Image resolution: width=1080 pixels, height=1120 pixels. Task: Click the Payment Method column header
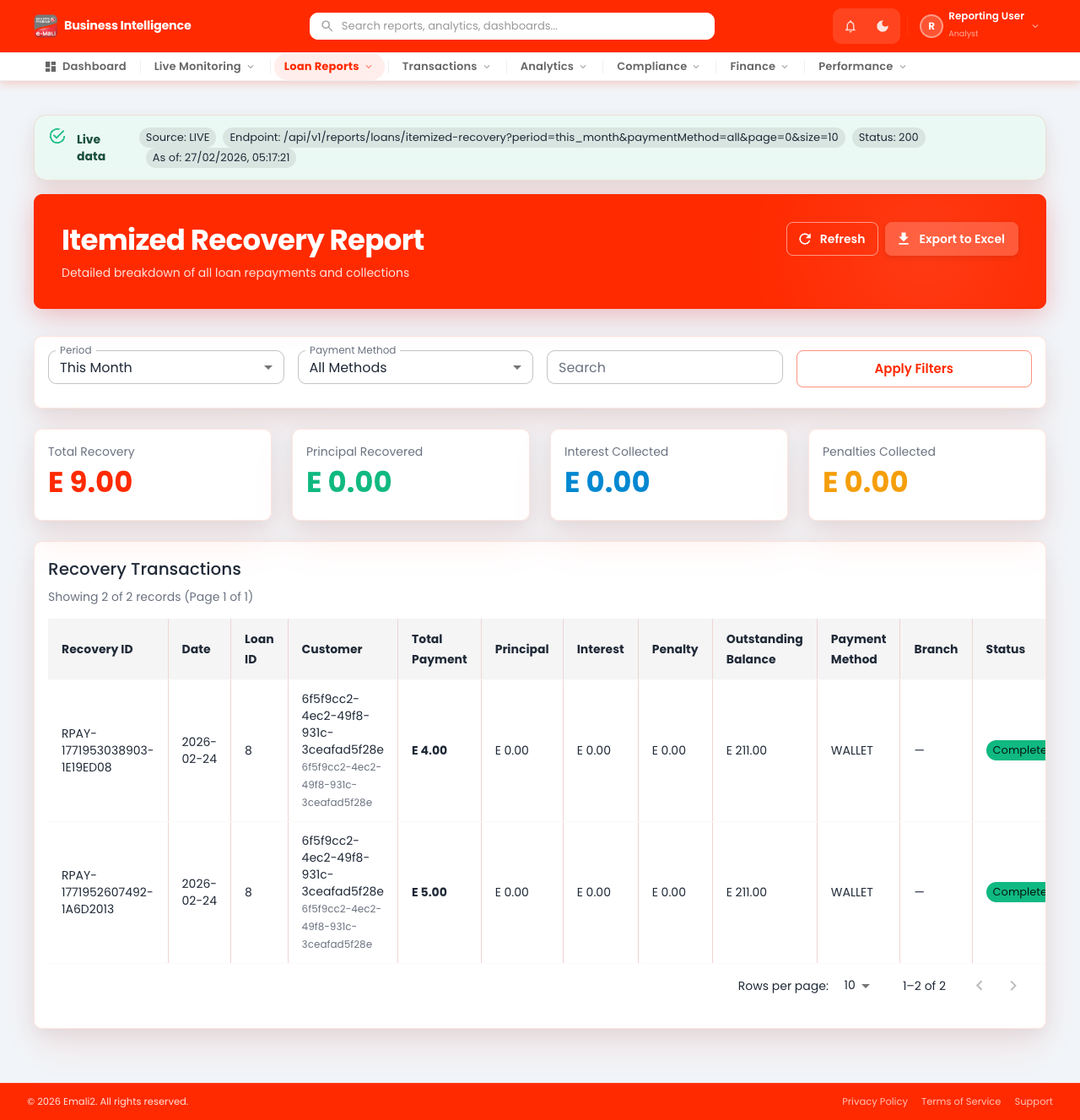[858, 649]
